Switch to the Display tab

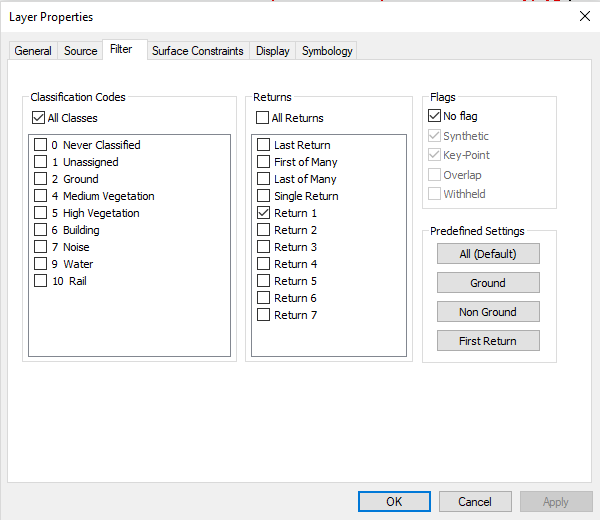[x=272, y=51]
